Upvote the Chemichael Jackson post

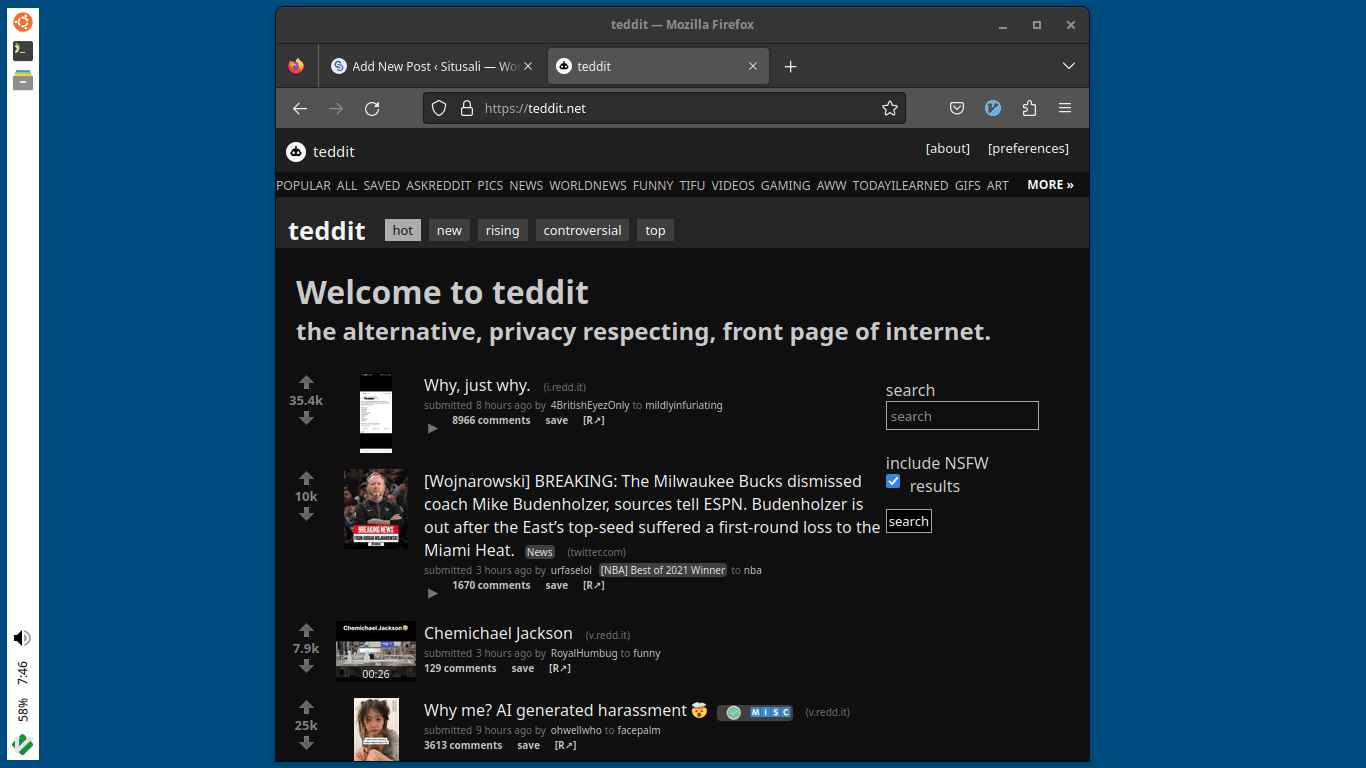click(306, 630)
